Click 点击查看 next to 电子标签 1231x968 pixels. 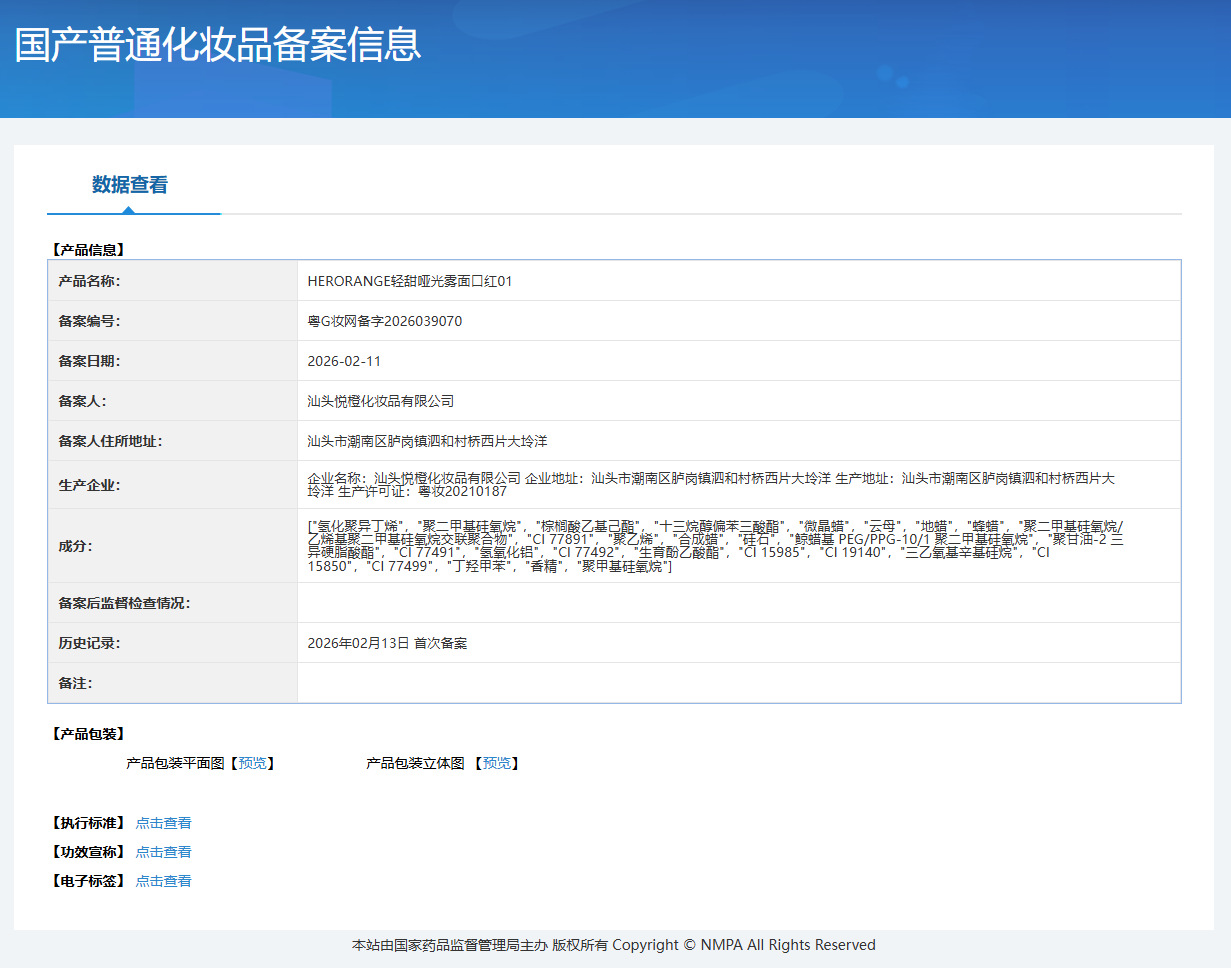click(163, 881)
